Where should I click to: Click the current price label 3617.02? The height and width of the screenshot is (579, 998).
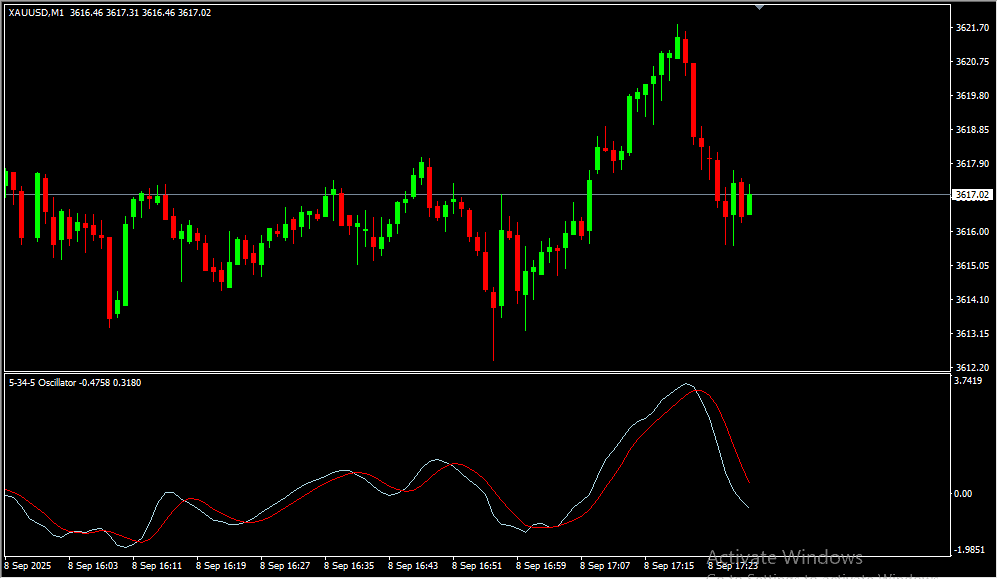coord(972,195)
